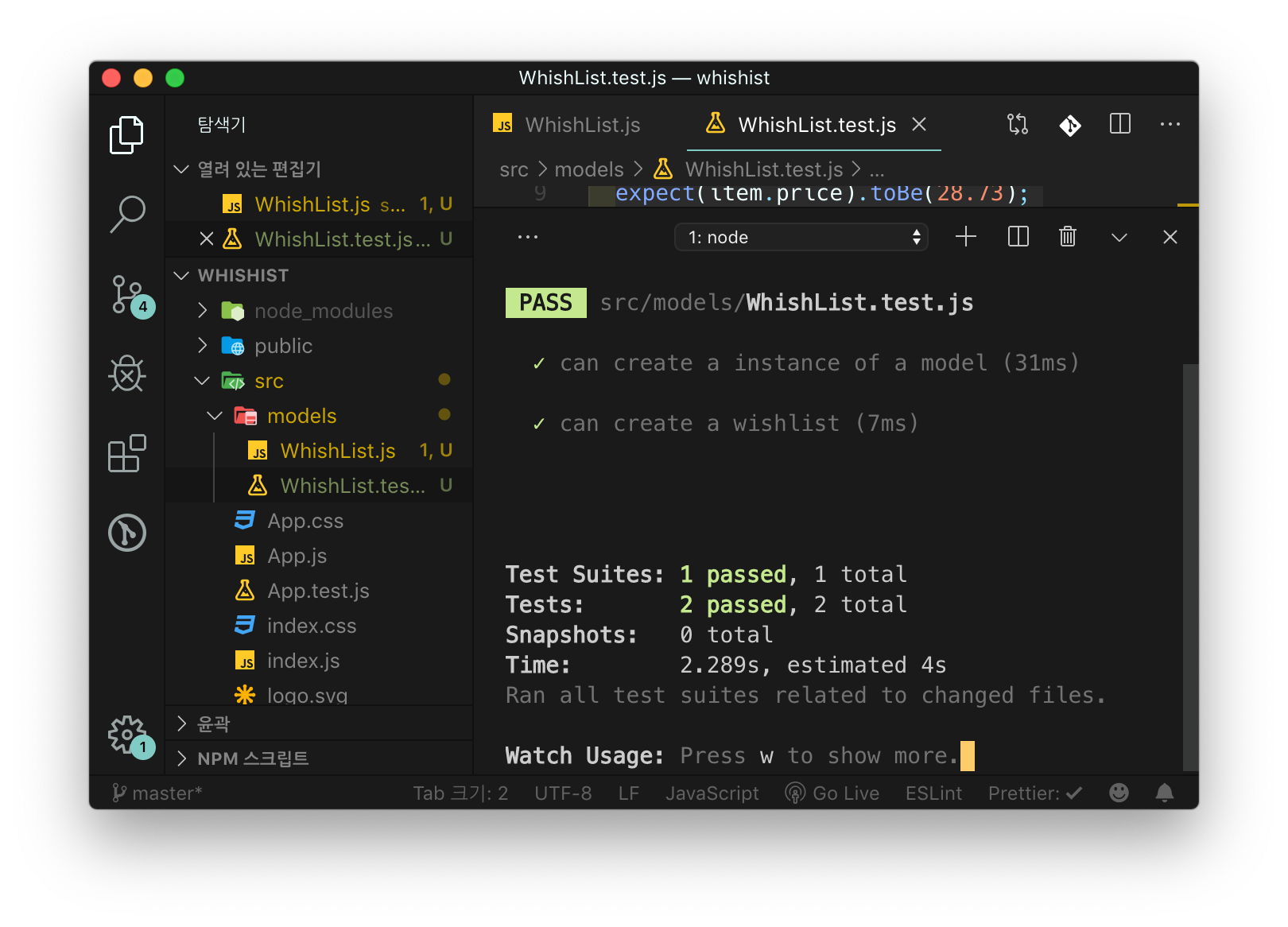
Task: Open the Explorer view in activity bar
Action: [126, 135]
